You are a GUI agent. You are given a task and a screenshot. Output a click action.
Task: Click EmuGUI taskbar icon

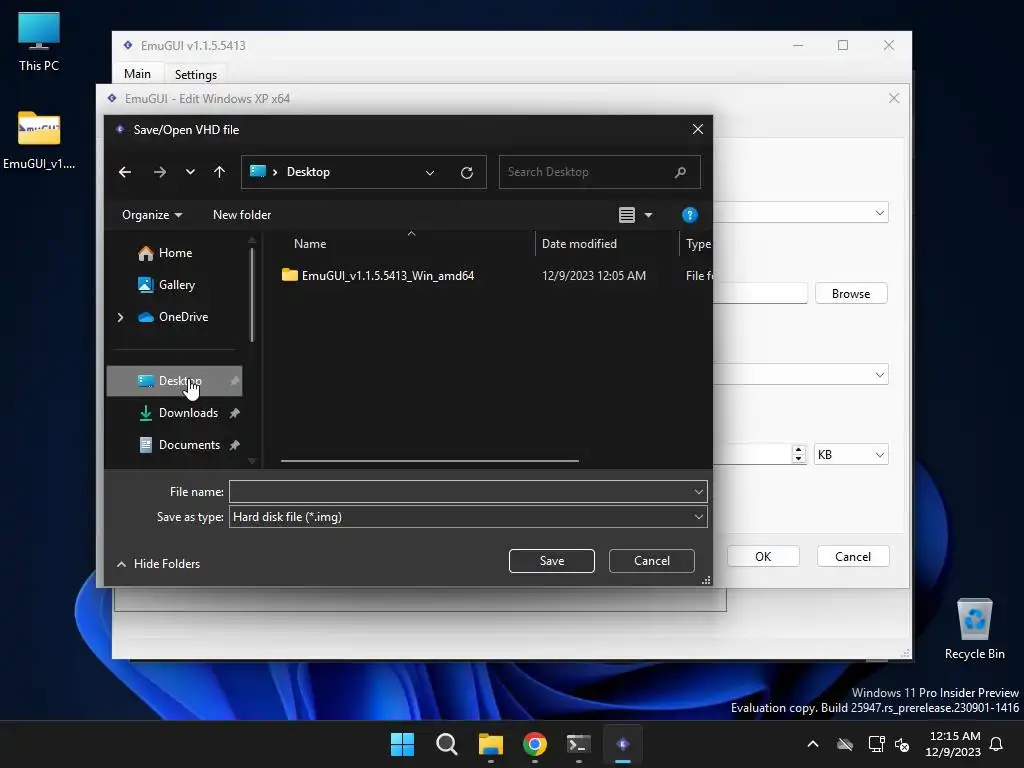coord(623,744)
